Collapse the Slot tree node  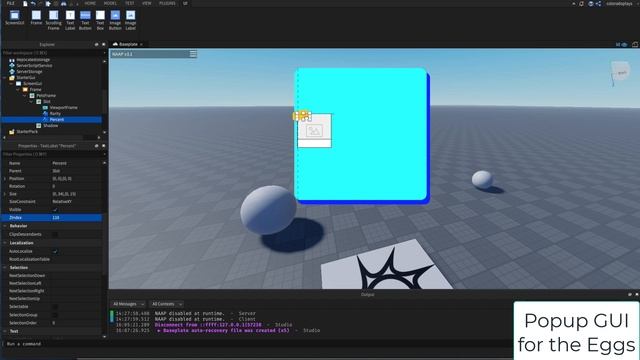tap(32, 102)
